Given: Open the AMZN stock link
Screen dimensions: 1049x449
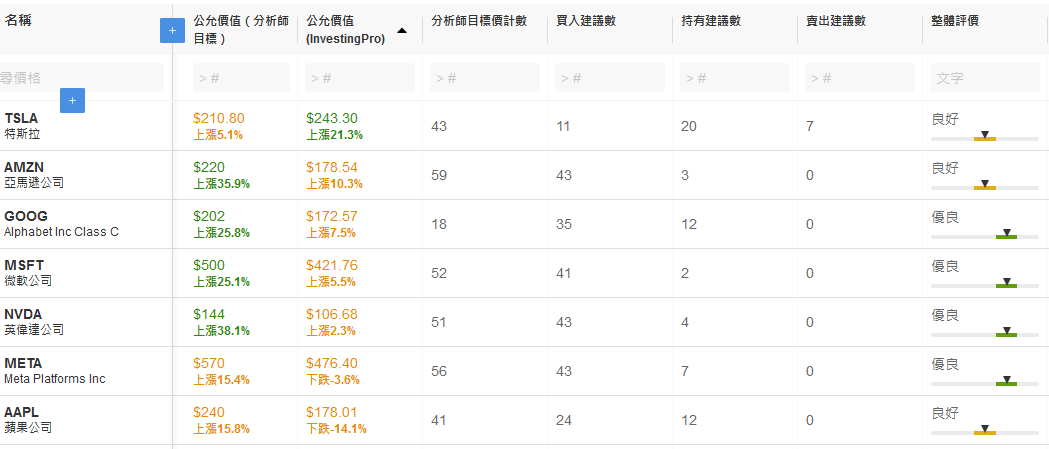Looking at the screenshot, I should (x=24, y=167).
